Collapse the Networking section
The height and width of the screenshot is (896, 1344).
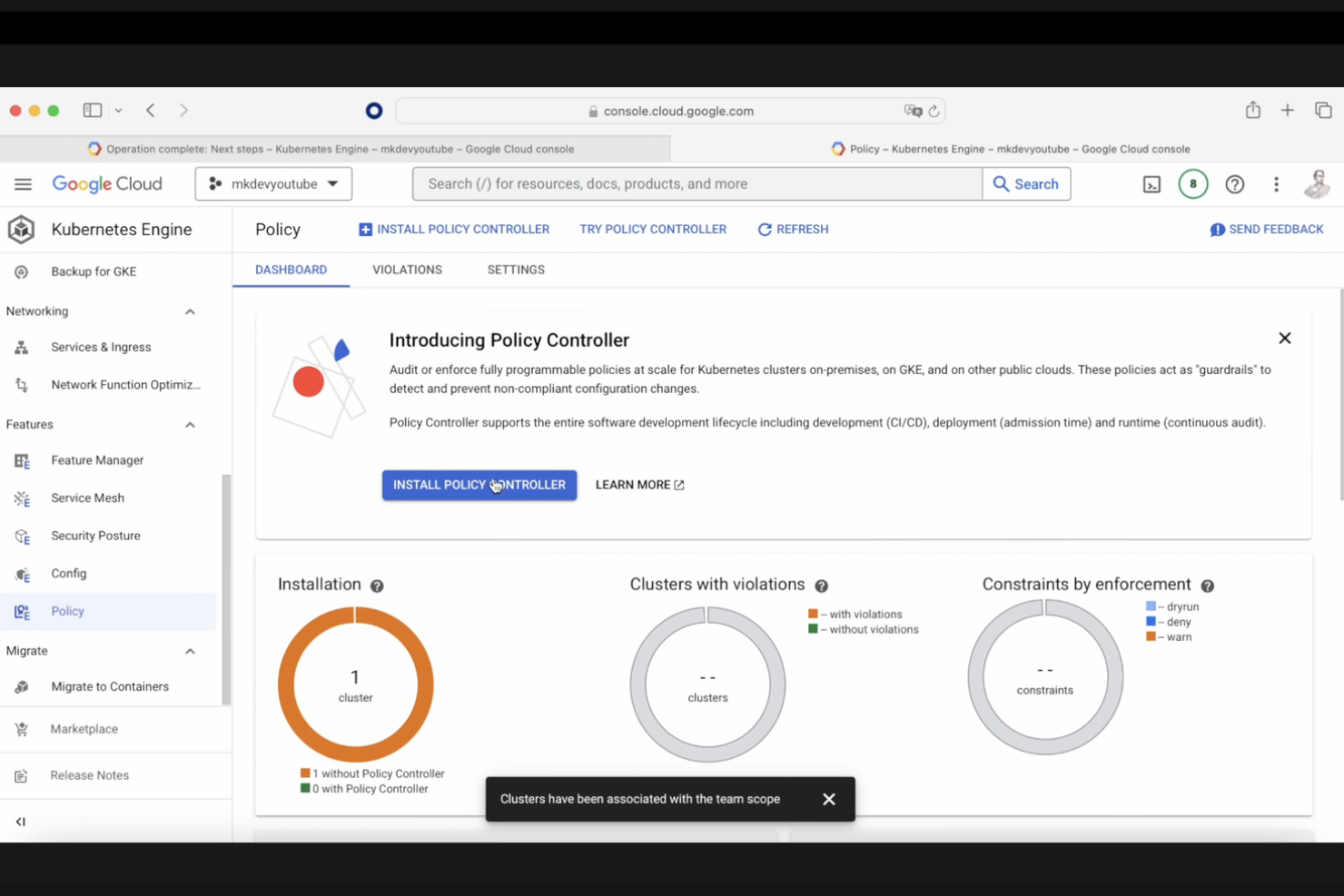pos(190,311)
